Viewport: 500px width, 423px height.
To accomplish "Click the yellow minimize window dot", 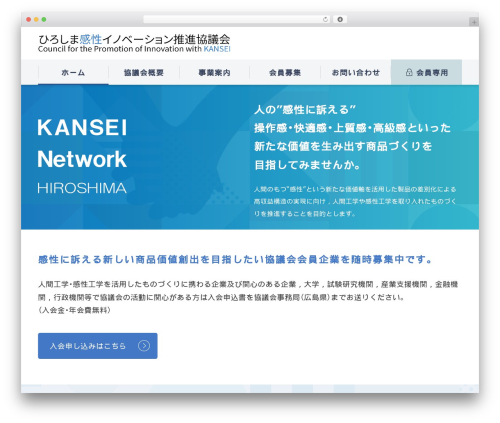I will [x=36, y=20].
